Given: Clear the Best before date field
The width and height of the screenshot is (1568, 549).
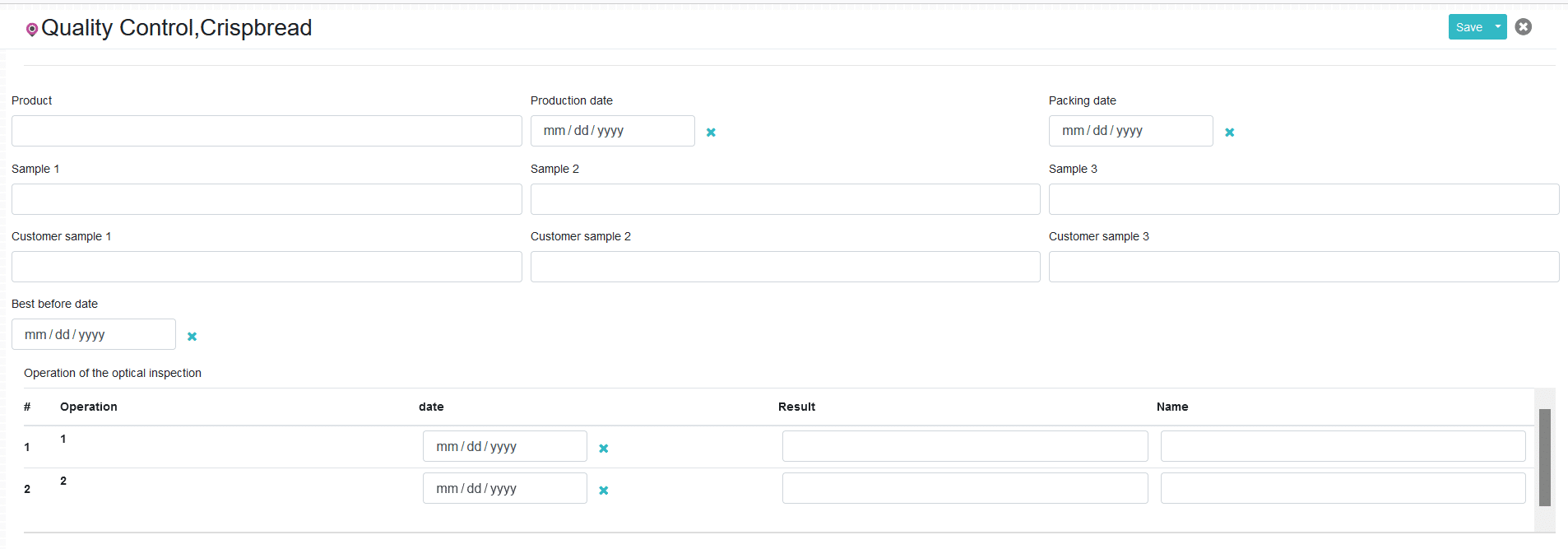Looking at the screenshot, I should 192,337.
